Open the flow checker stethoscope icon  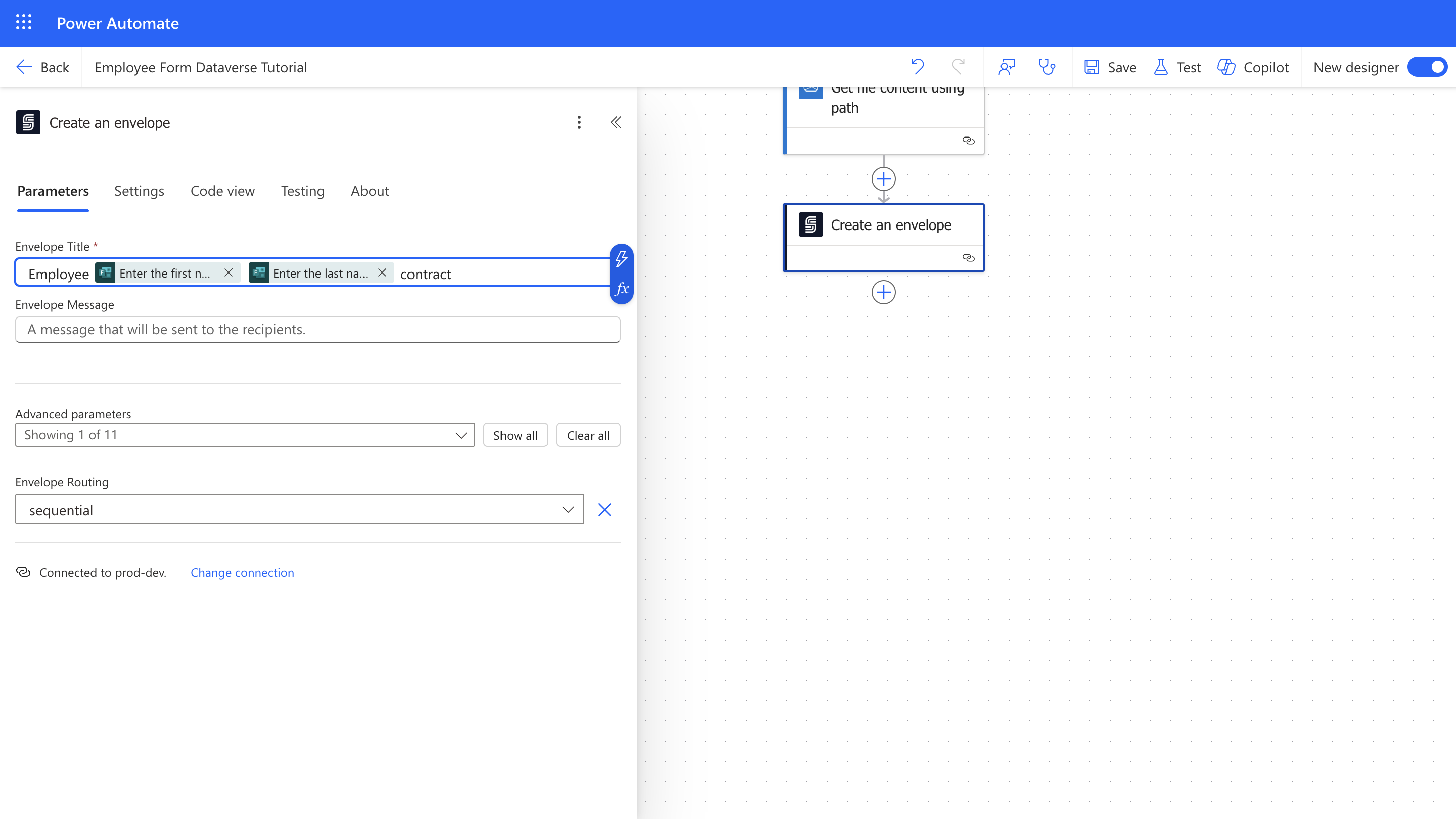[x=1047, y=67]
